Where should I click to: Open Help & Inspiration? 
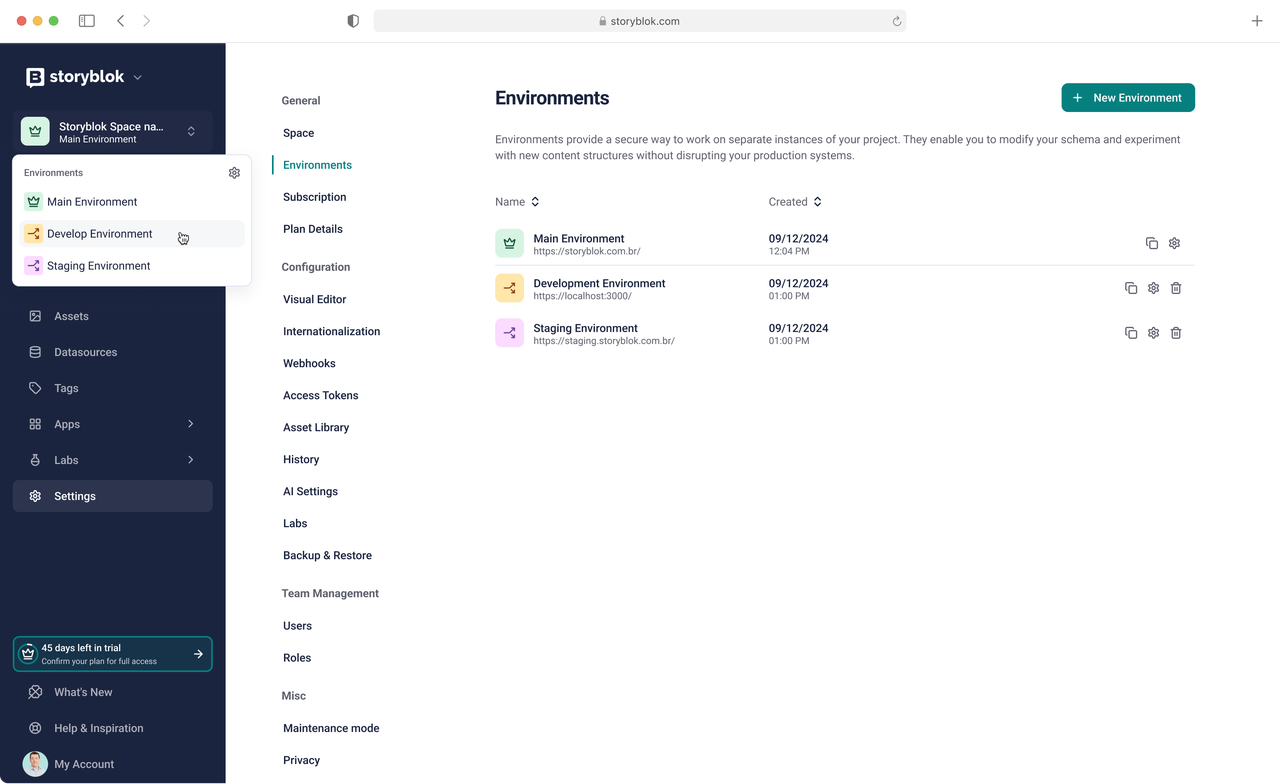tap(112, 728)
